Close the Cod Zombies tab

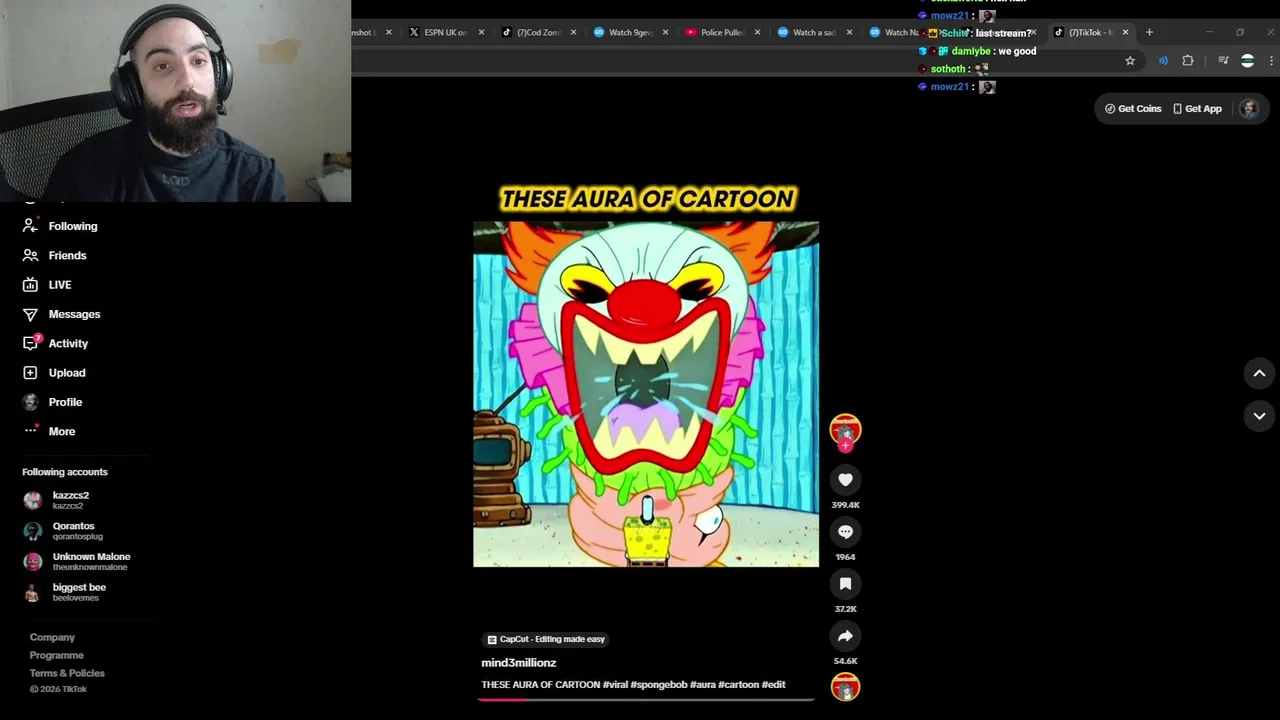pyautogui.click(x=573, y=32)
